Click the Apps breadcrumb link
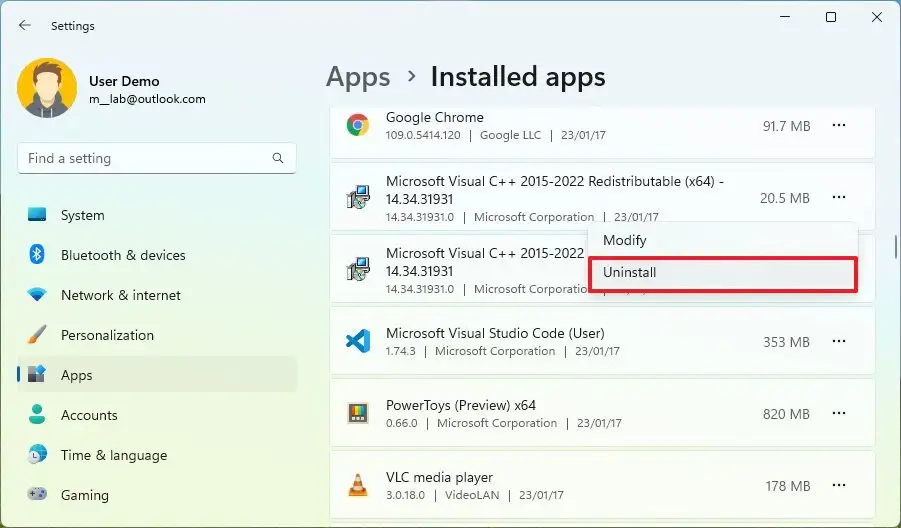901x528 pixels. pos(358,77)
